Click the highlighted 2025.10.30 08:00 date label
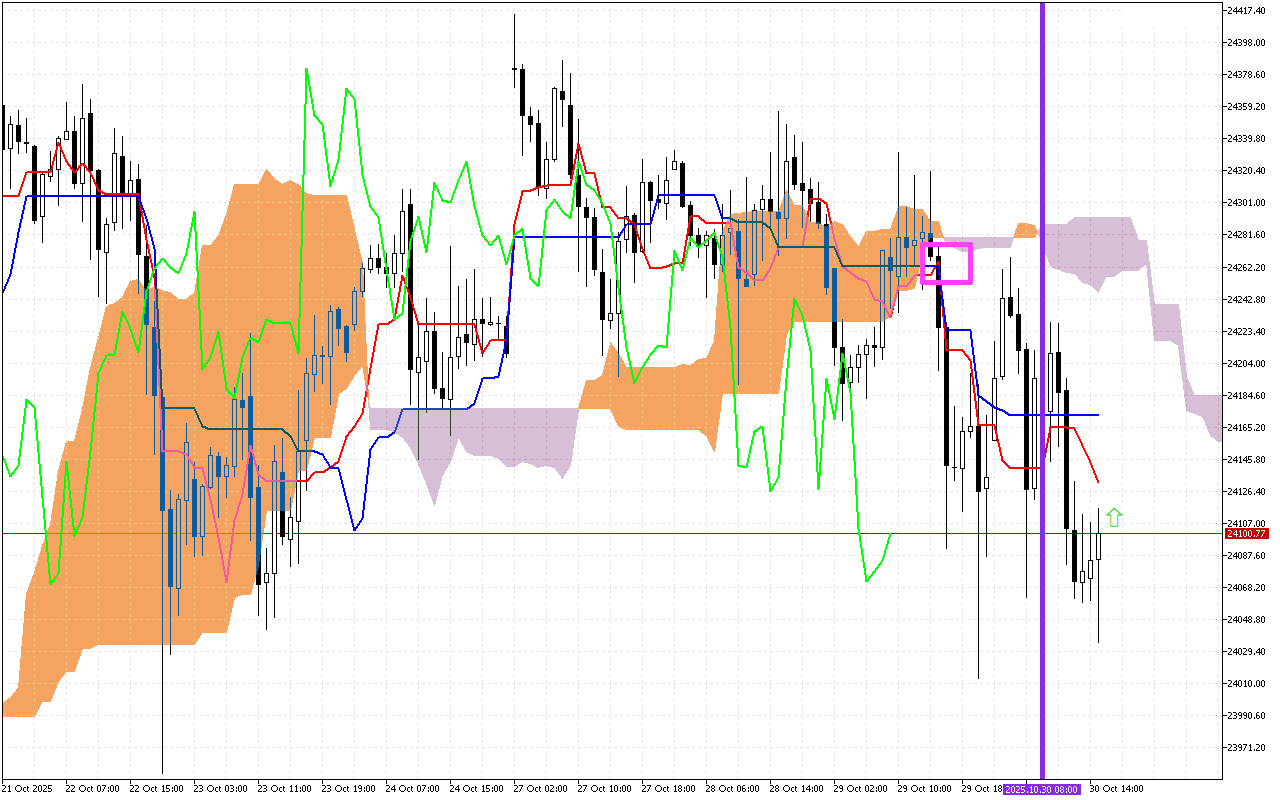Image resolution: width=1280 pixels, height=800 pixels. click(1042, 789)
